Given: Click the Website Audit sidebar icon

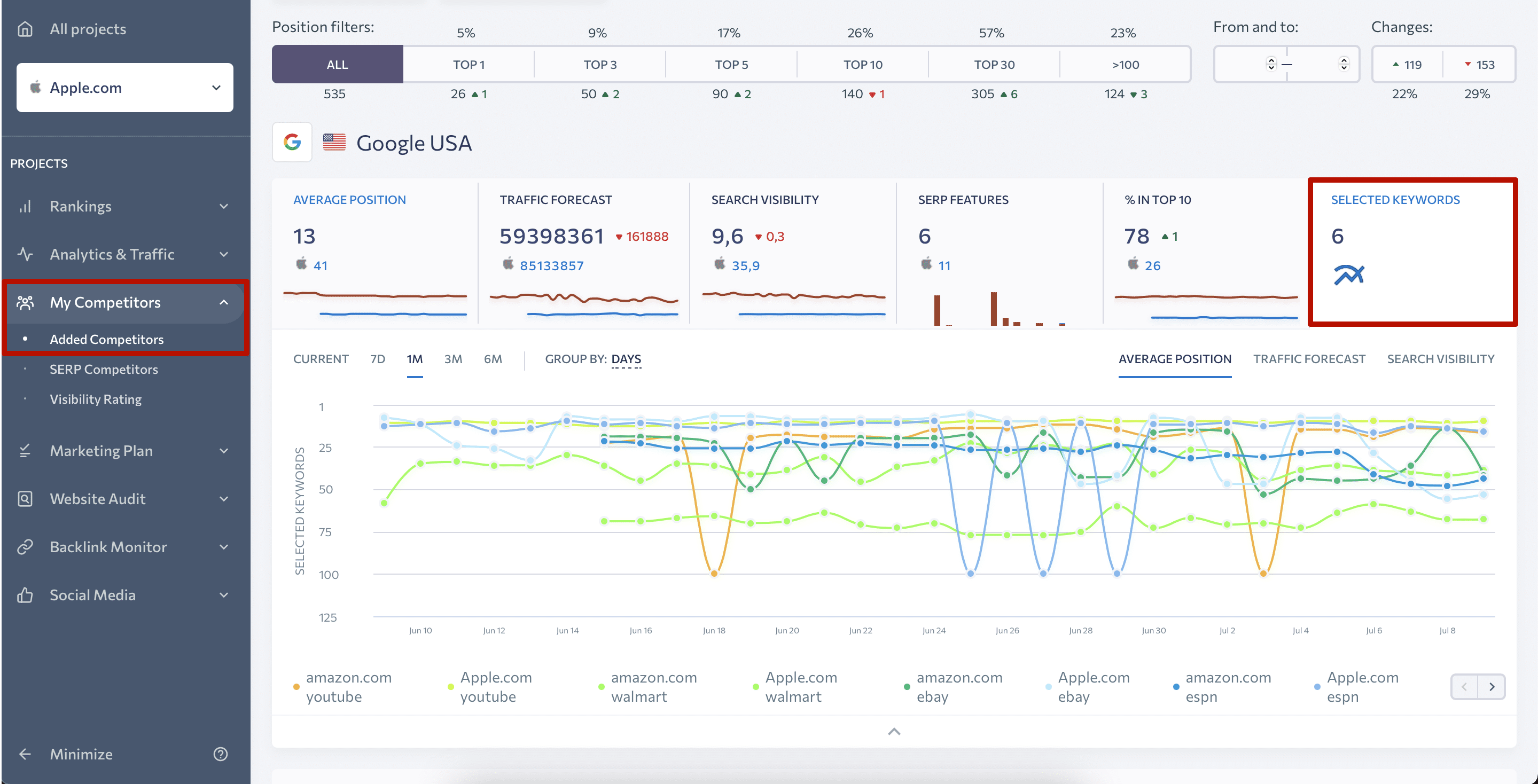Looking at the screenshot, I should pos(27,498).
